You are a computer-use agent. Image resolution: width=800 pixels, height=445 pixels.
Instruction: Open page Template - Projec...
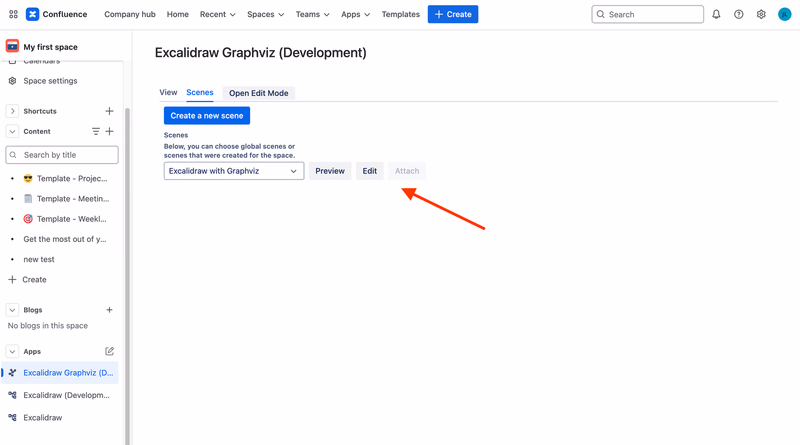[x=72, y=178]
